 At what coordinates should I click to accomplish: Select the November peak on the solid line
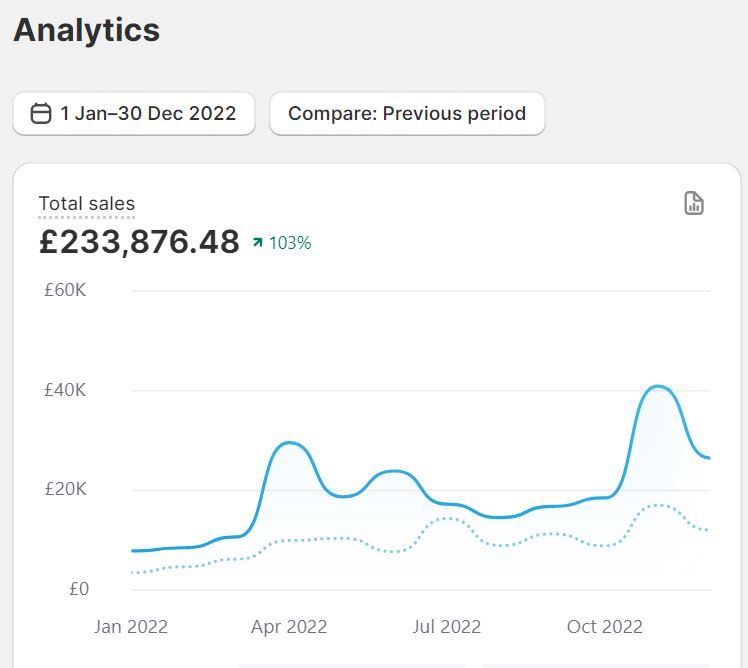click(658, 386)
